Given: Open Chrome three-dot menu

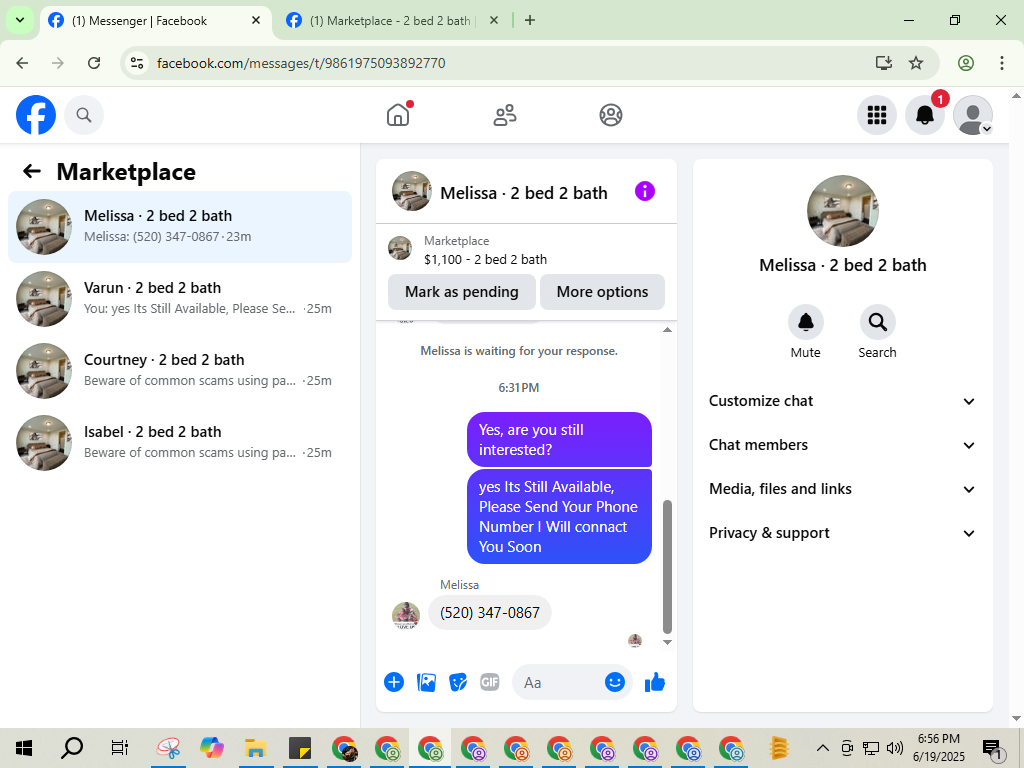Looking at the screenshot, I should click(1002, 63).
